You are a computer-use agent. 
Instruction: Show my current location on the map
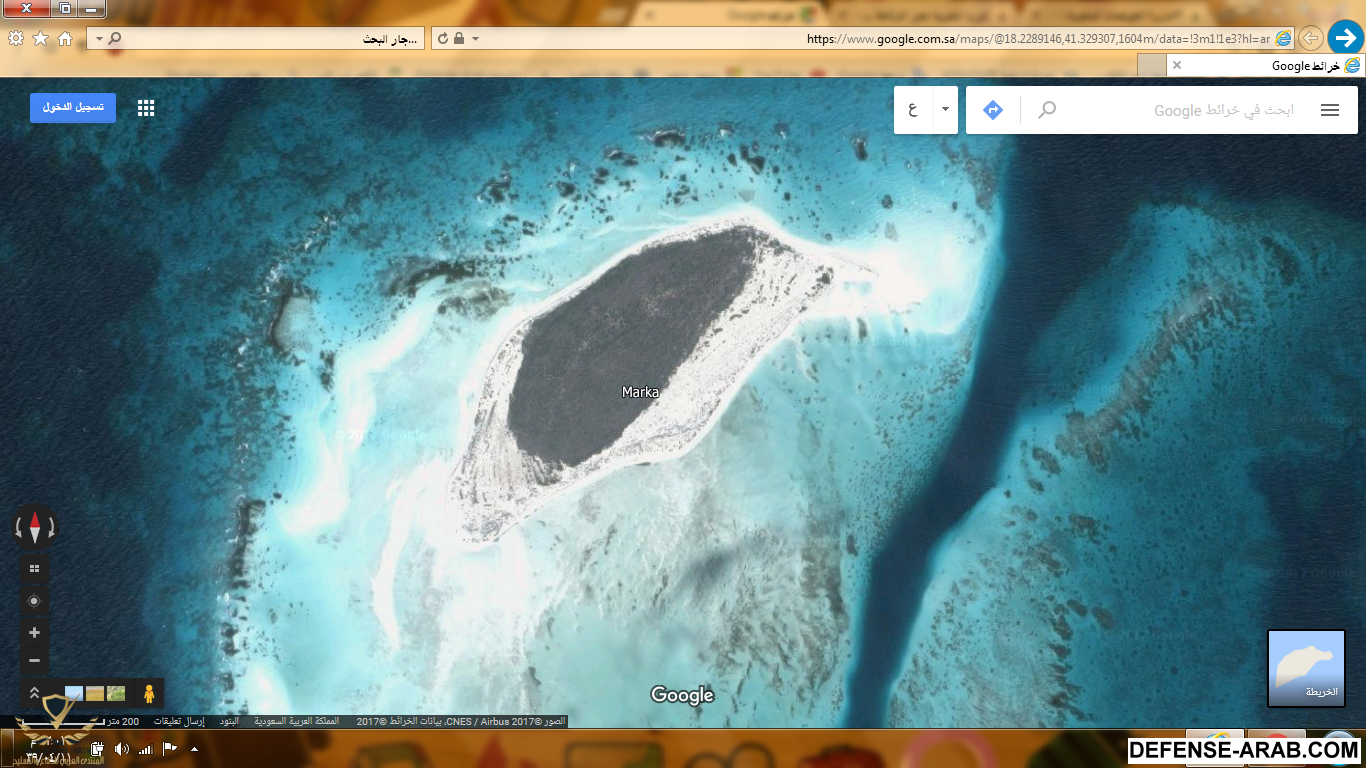34,601
